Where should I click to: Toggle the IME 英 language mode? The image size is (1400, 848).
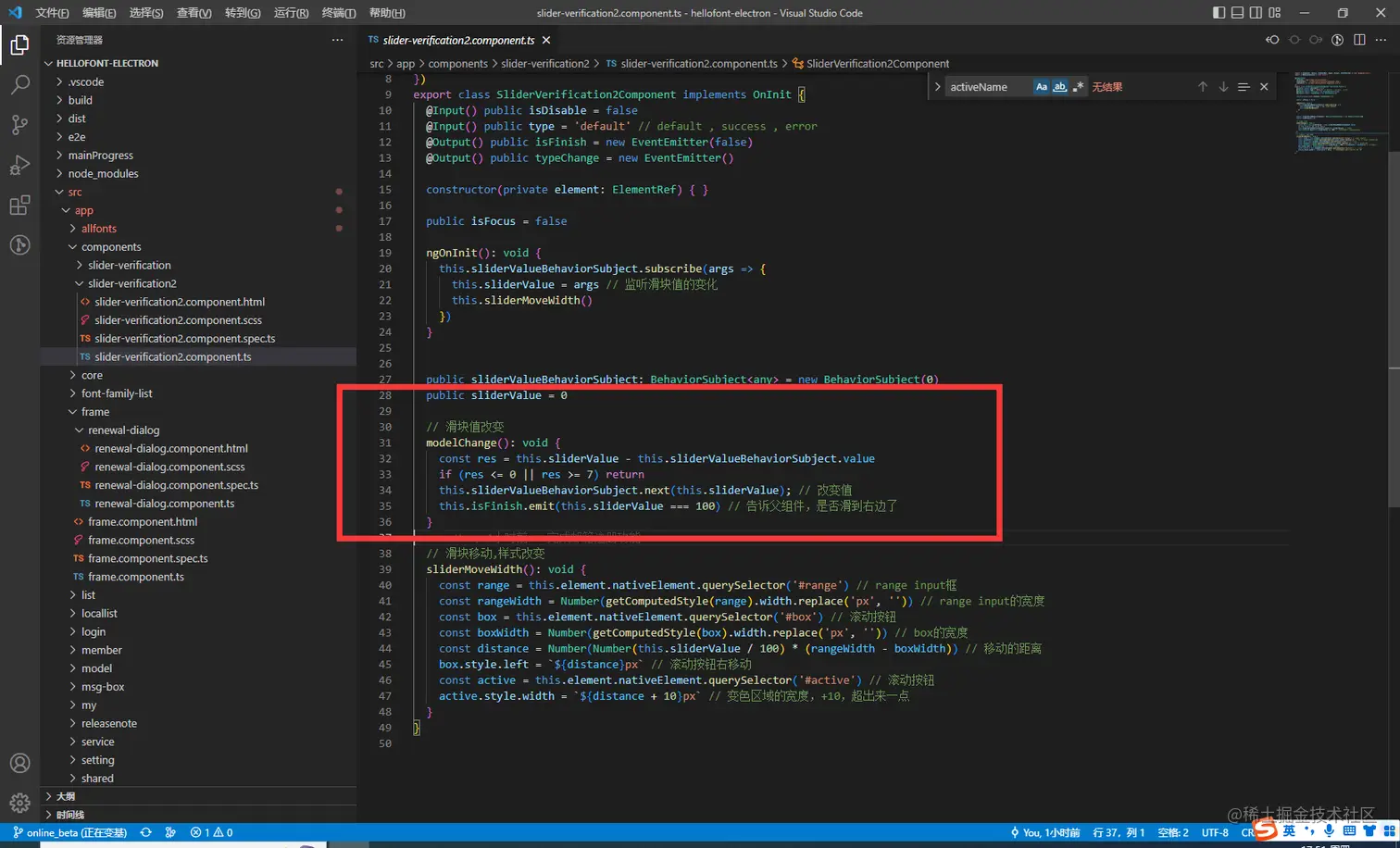coord(1289,830)
